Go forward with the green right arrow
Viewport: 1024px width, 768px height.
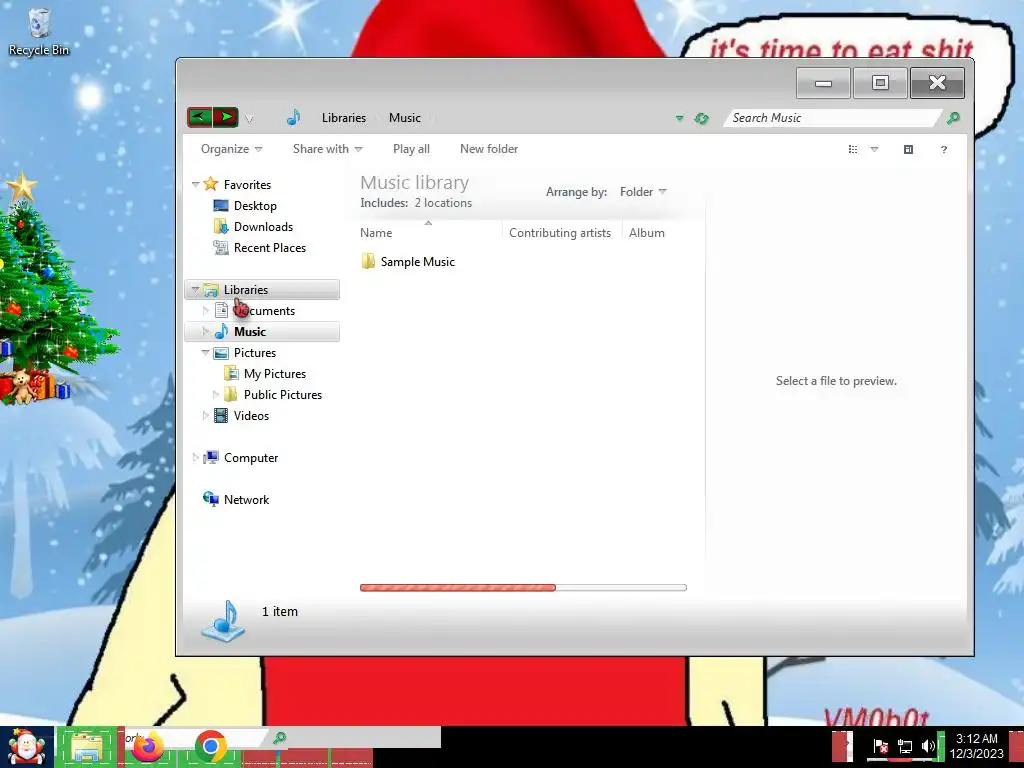(x=225, y=118)
